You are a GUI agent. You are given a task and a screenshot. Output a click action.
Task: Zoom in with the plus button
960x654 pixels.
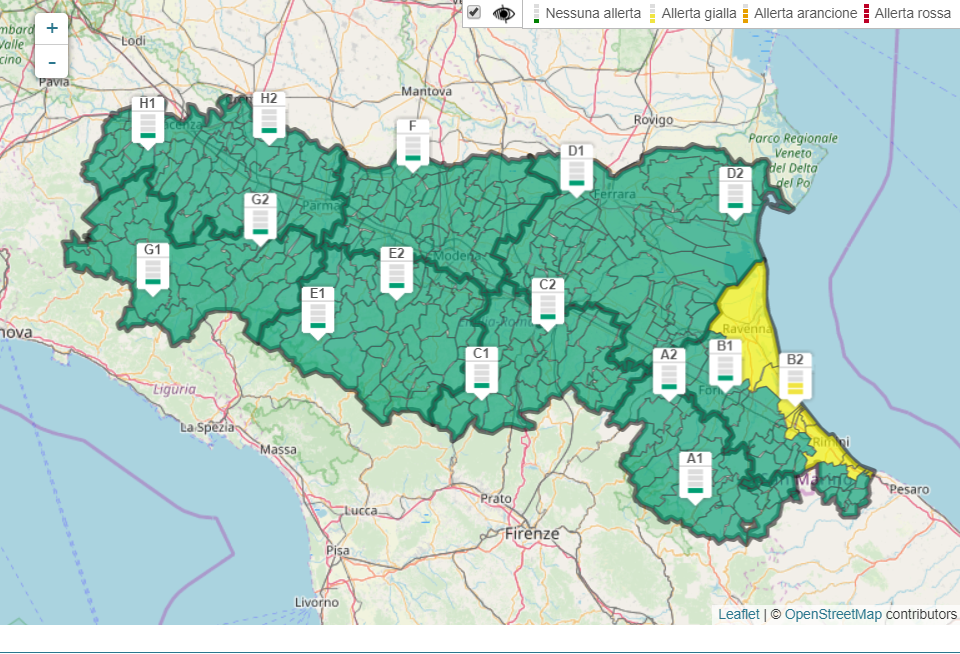(x=52, y=28)
